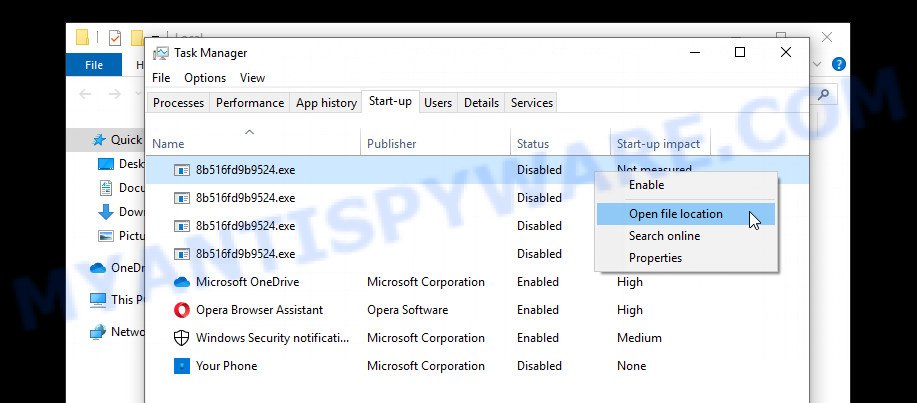This screenshot has width=917, height=403.
Task: Click the search magnifier icon in File Explorer
Action: pos(823,94)
